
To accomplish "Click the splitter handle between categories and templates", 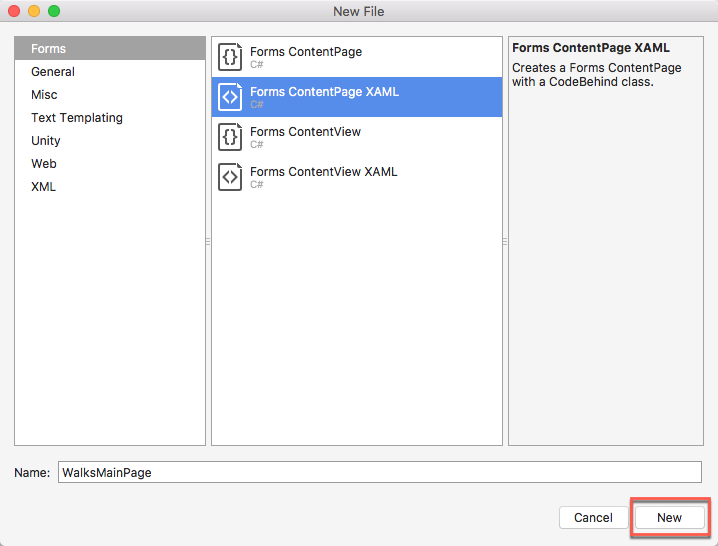I will coord(208,241).
